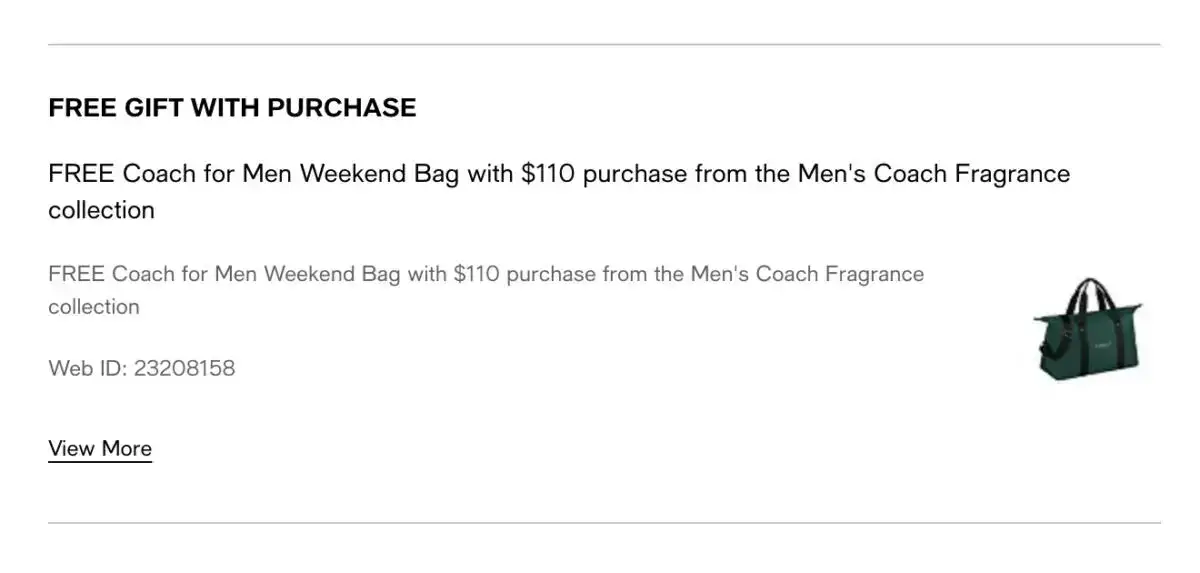Image resolution: width=1200 pixels, height=573 pixels.
Task: Select the FREE GIFT WITH PURCHASE heading
Action: click(232, 107)
